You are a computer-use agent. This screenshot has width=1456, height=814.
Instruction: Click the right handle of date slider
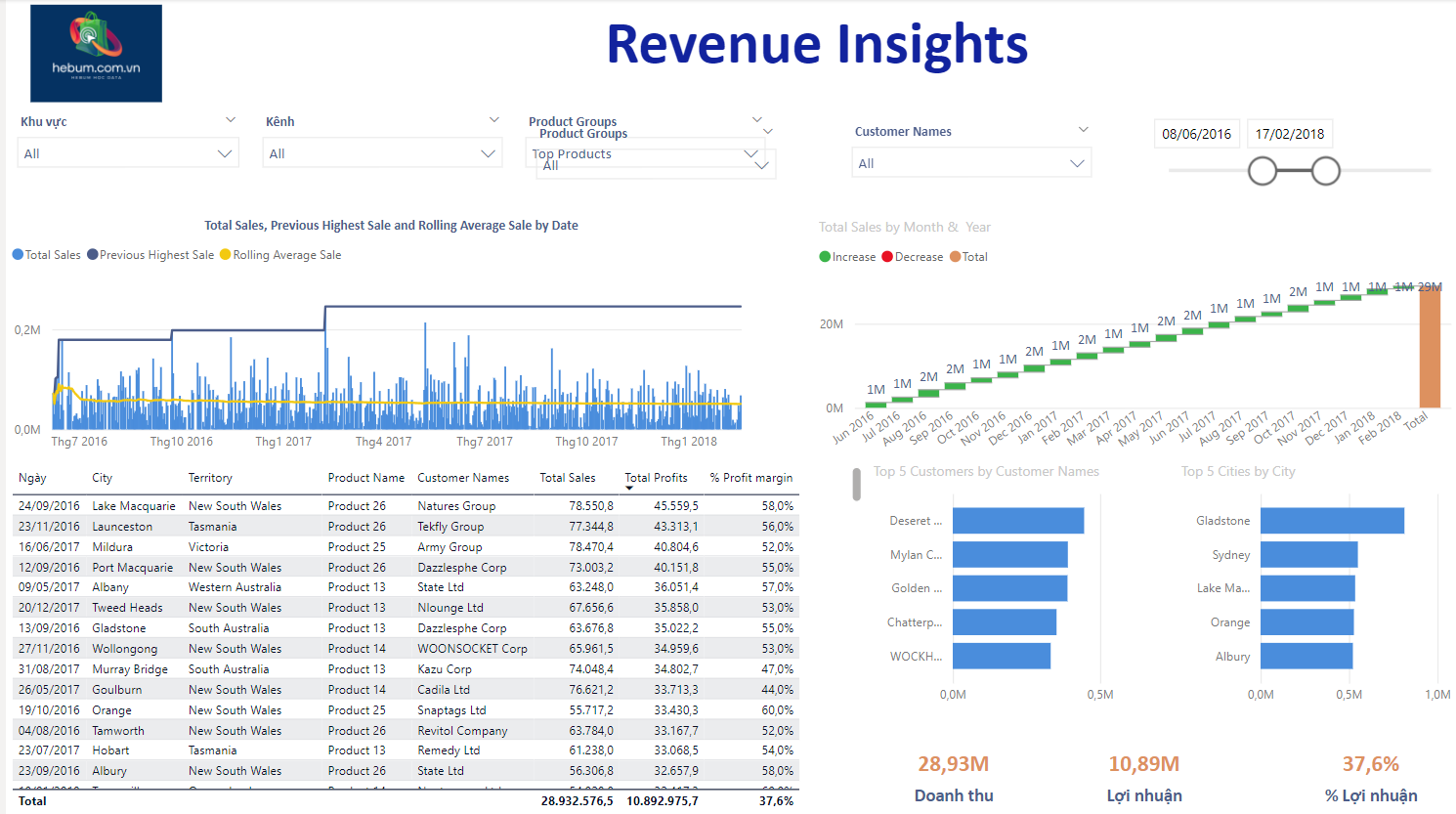pyautogui.click(x=1325, y=171)
